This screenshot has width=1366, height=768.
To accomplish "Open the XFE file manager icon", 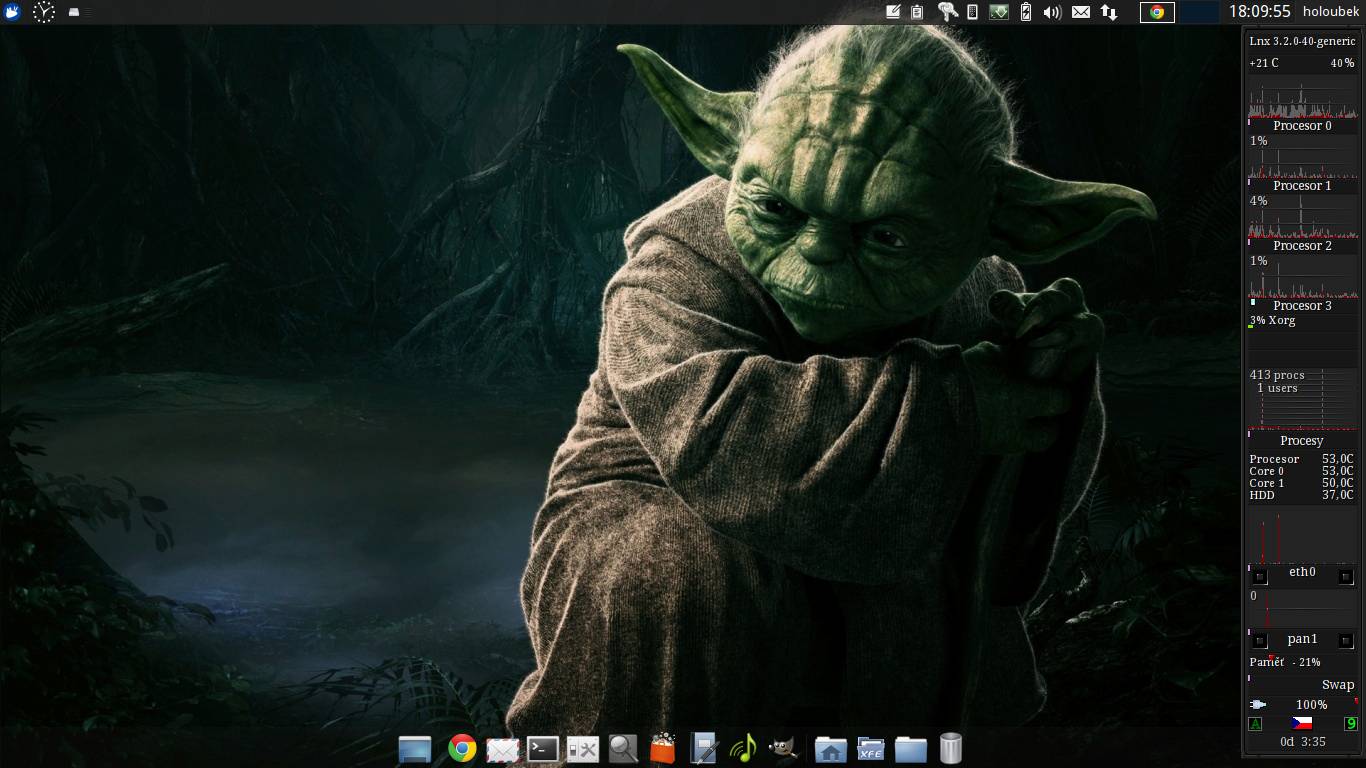I will click(871, 749).
